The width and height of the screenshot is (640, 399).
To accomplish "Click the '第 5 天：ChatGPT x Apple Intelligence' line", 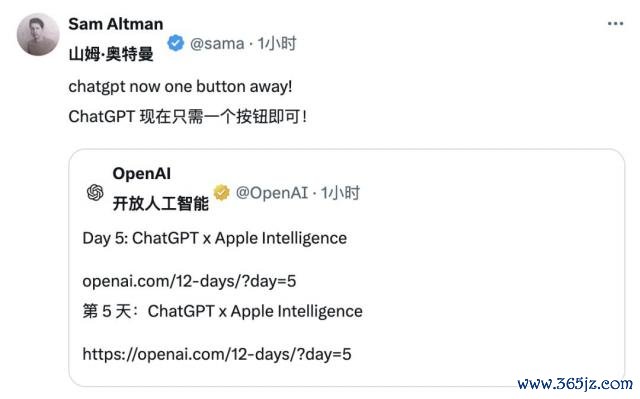I will (222, 311).
